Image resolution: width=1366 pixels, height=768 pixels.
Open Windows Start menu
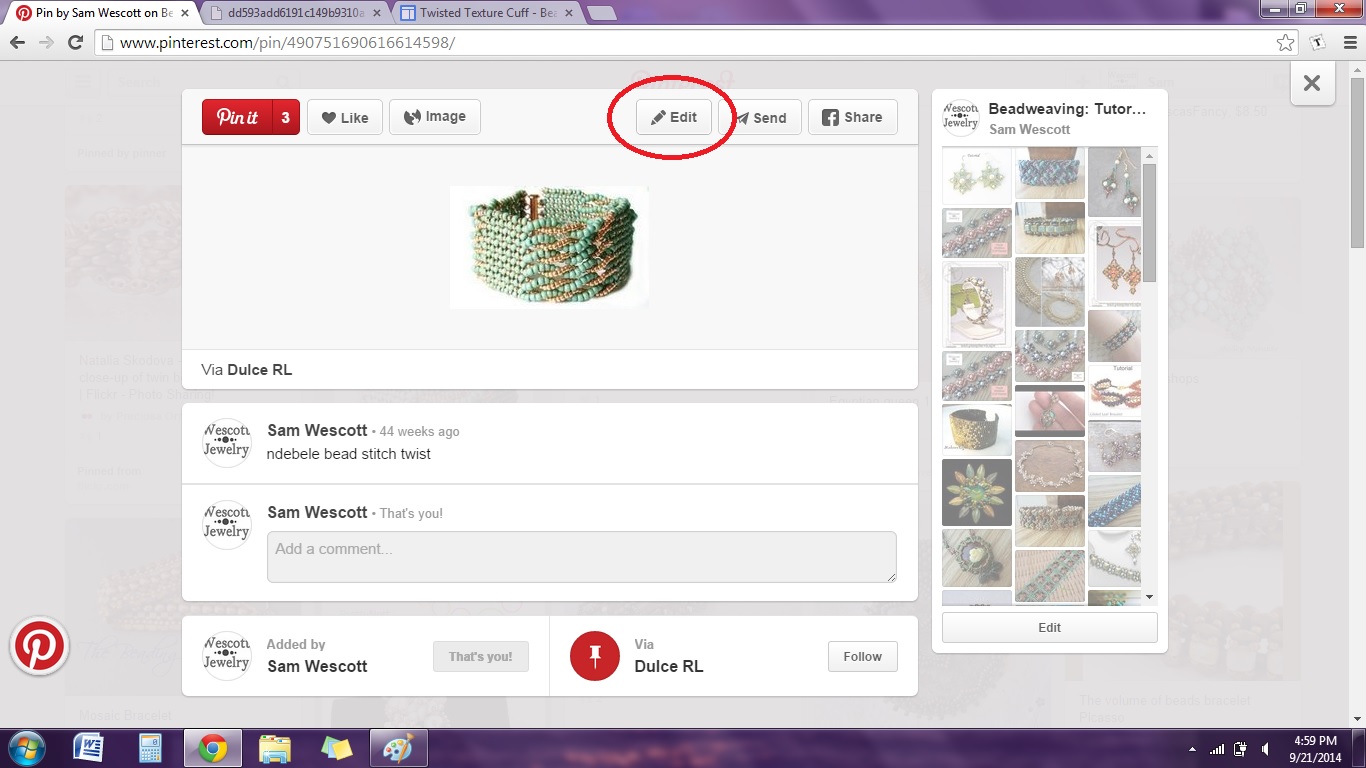25,748
